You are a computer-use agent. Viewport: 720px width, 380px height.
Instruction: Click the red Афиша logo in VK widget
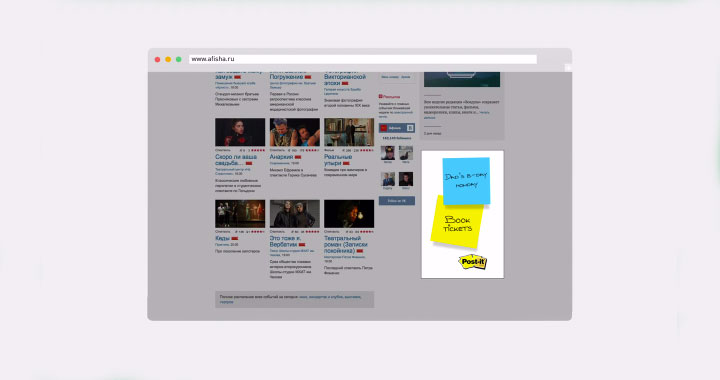(384, 128)
